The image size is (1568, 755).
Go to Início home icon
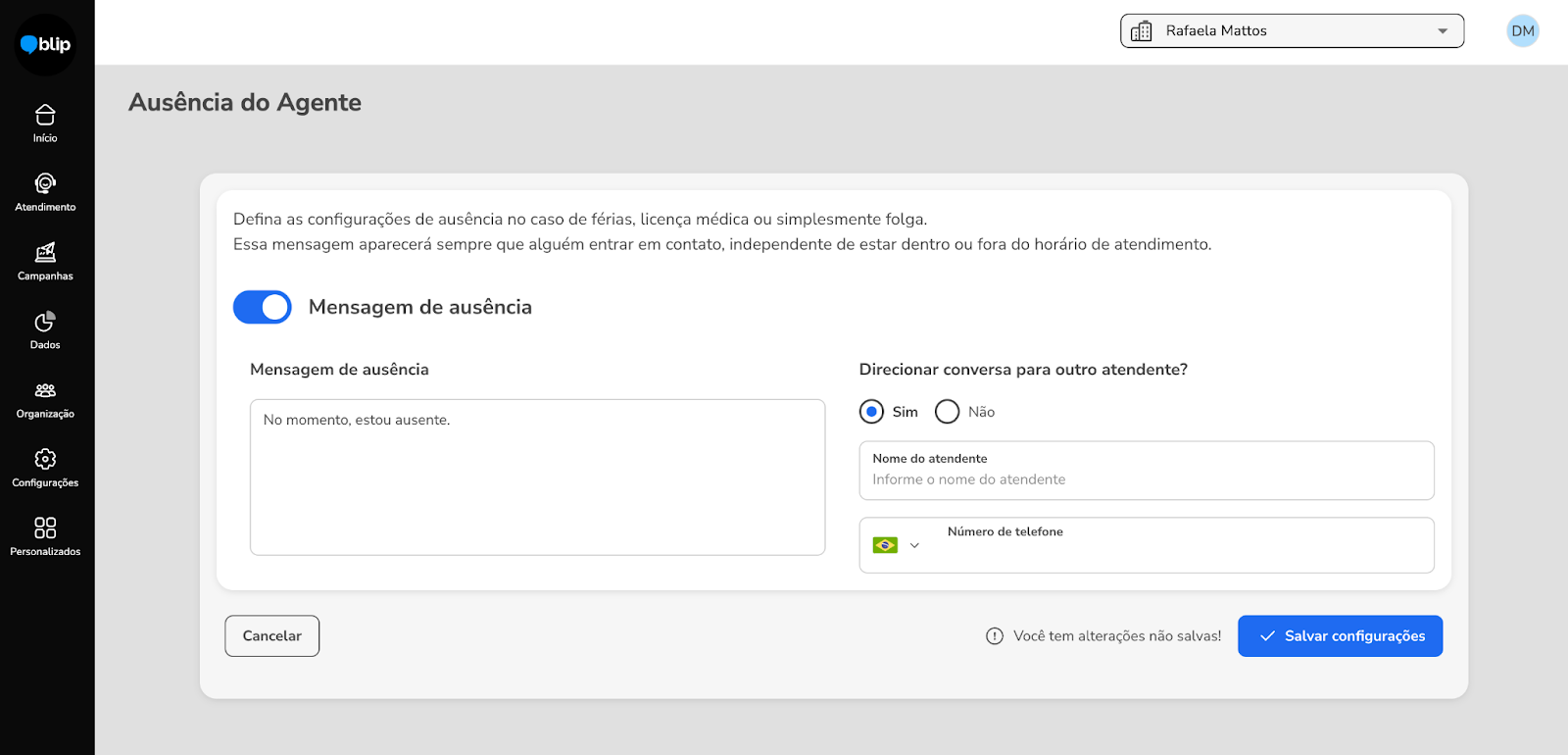click(45, 116)
